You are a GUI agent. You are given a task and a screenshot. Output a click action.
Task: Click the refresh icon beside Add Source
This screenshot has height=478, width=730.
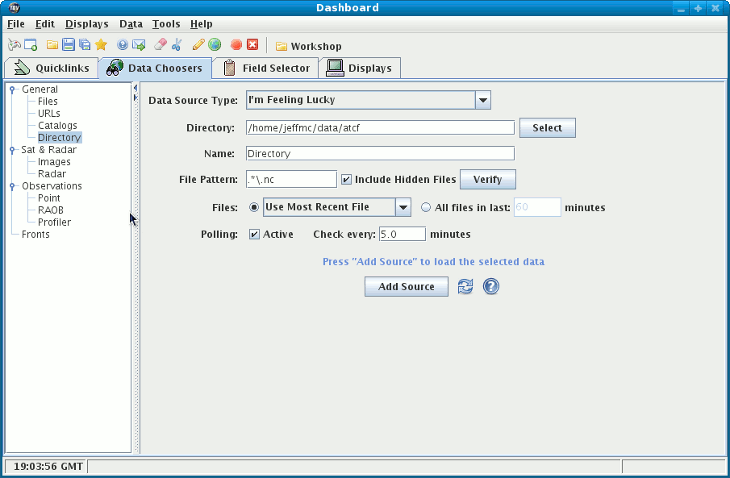coord(465,287)
